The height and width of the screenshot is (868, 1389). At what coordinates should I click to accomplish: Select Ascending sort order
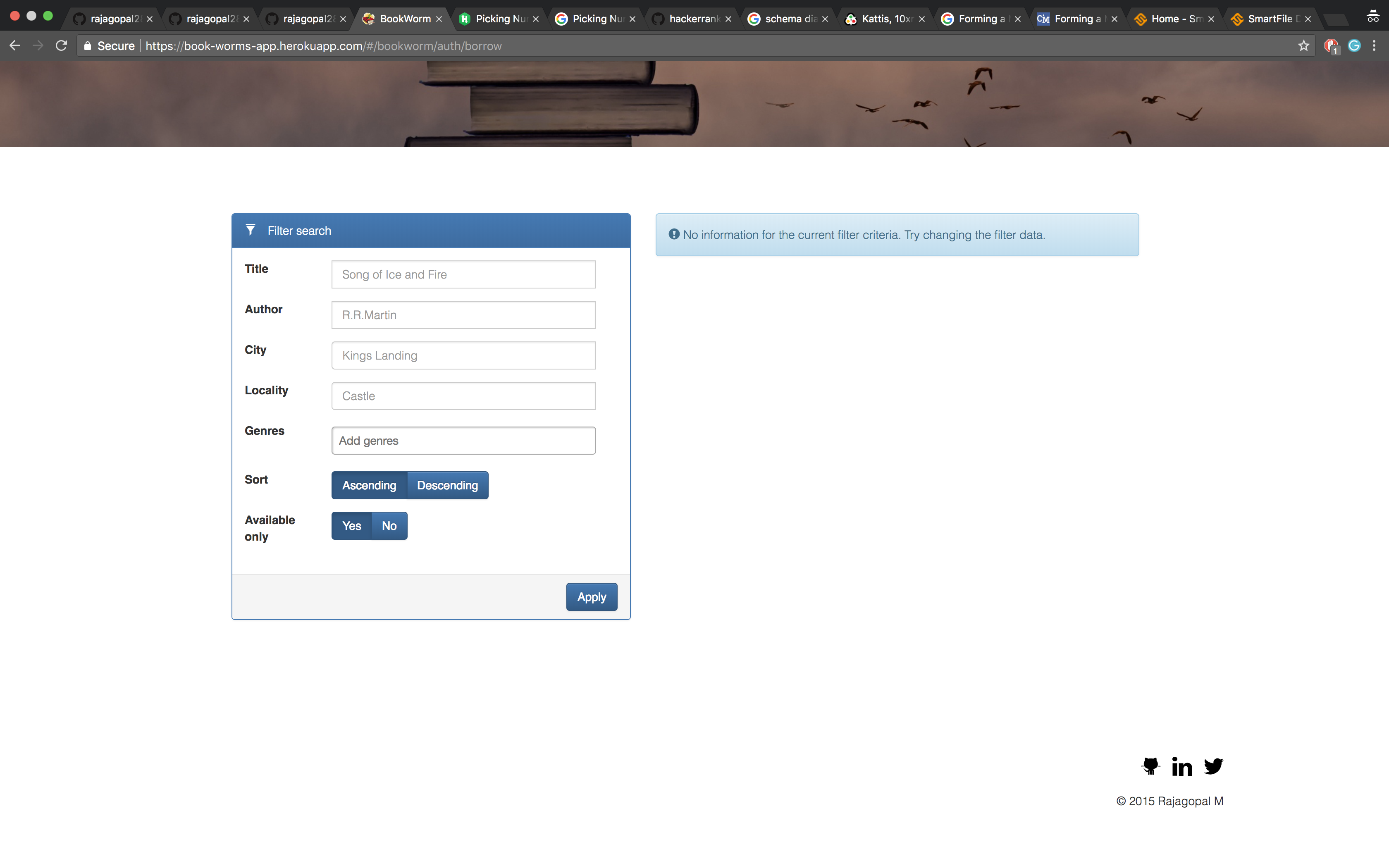(x=369, y=485)
